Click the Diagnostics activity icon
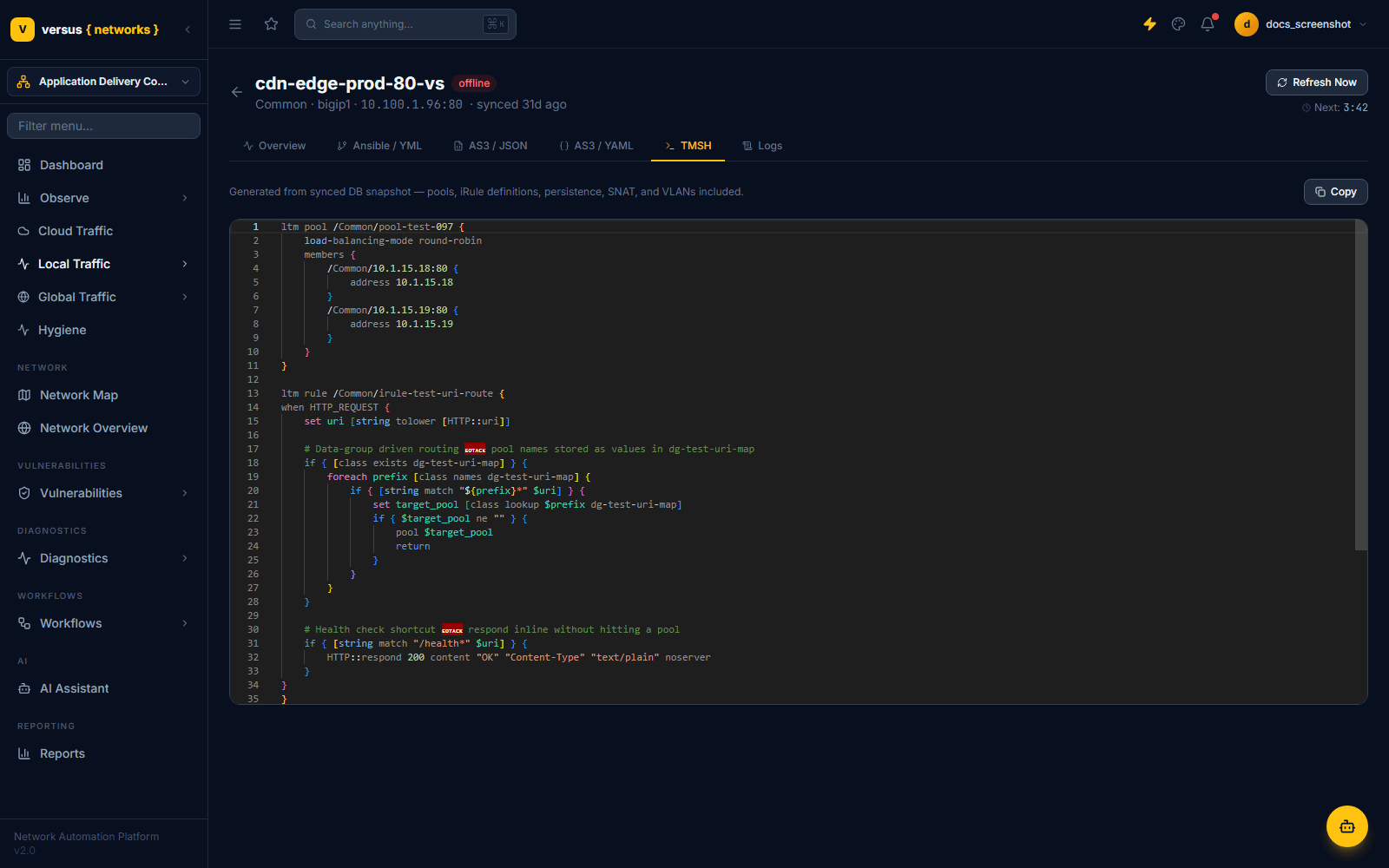The width and height of the screenshot is (1389, 868). pos(24,558)
